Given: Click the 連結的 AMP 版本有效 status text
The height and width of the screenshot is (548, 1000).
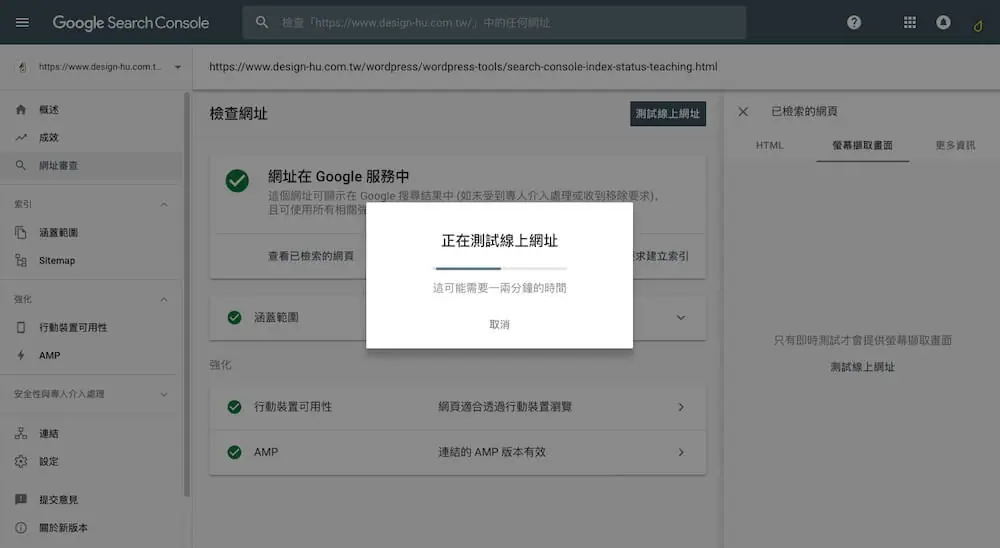Looking at the screenshot, I should pos(492,452).
